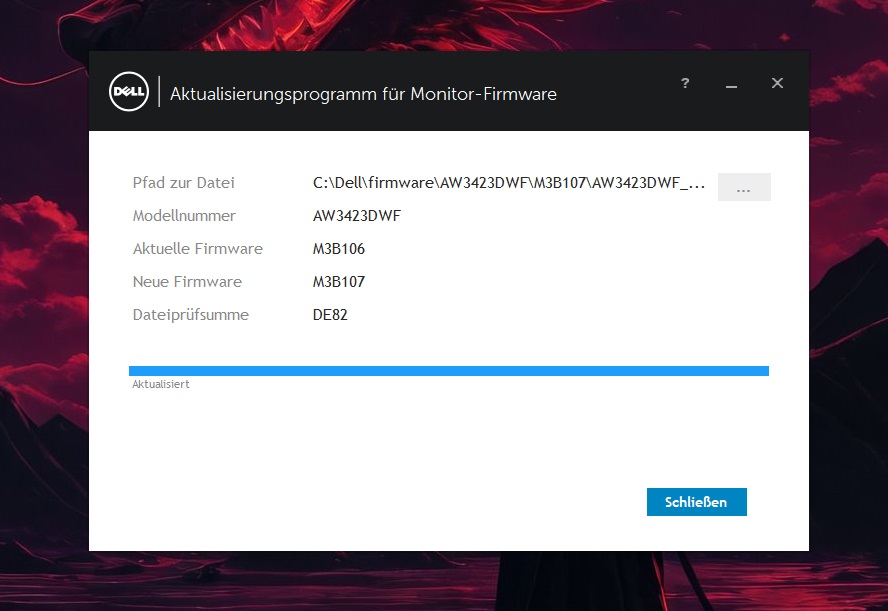Select the current firmware value "M3B106"
888x611 pixels.
339,249
